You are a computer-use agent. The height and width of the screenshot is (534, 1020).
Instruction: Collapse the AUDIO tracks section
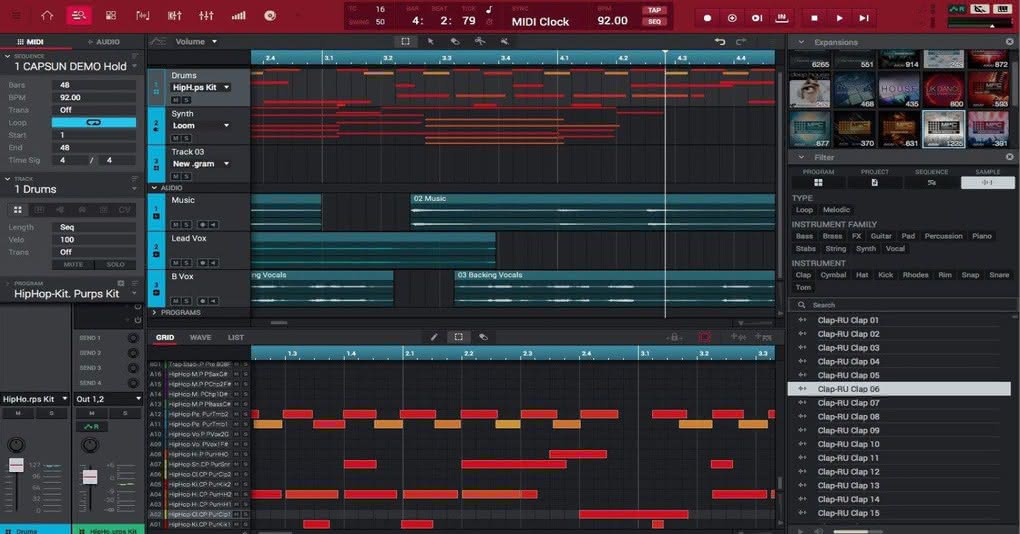154,188
